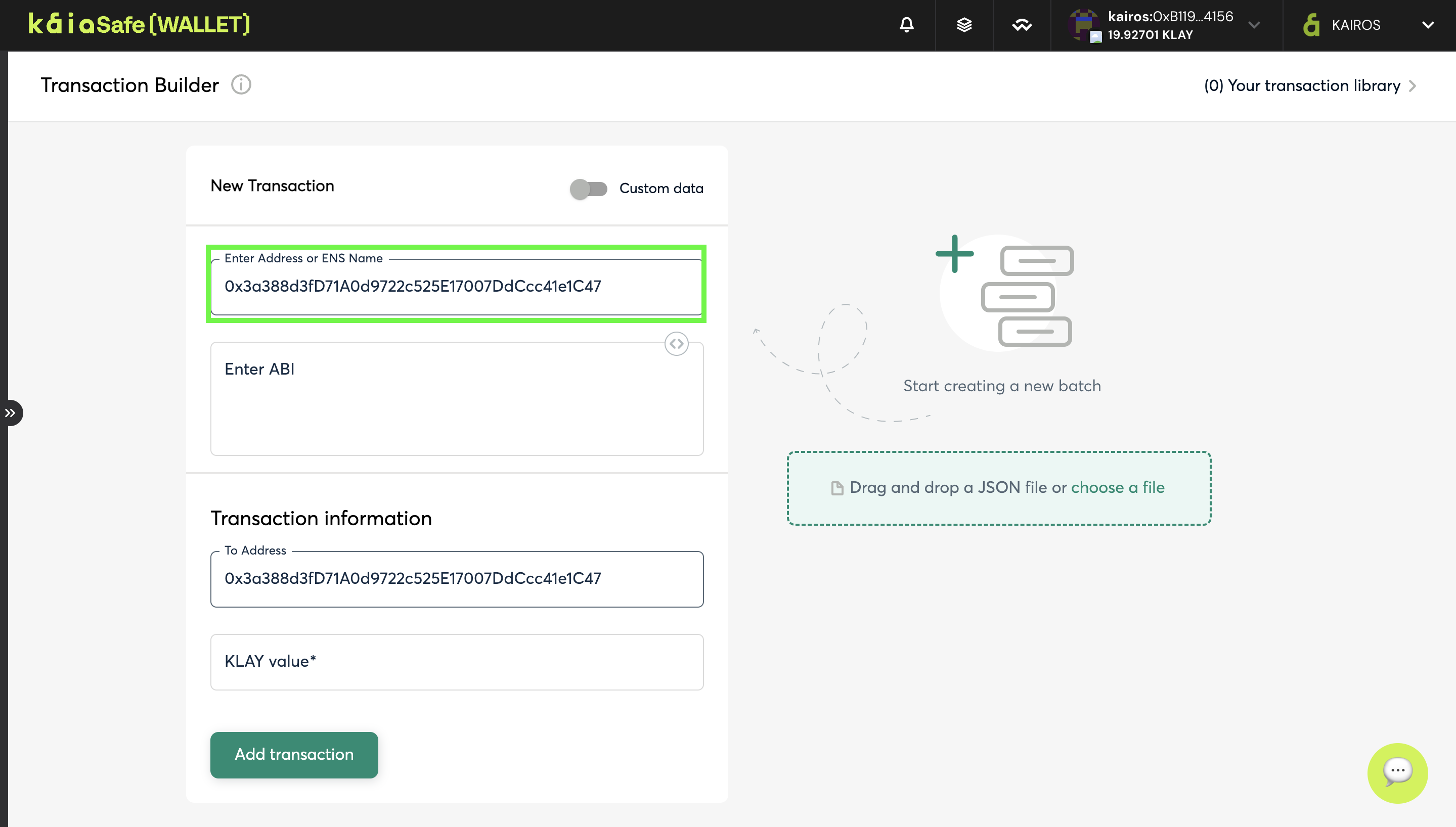The image size is (1456, 827).
Task: Click the ABI code format icon
Action: [x=676, y=344]
